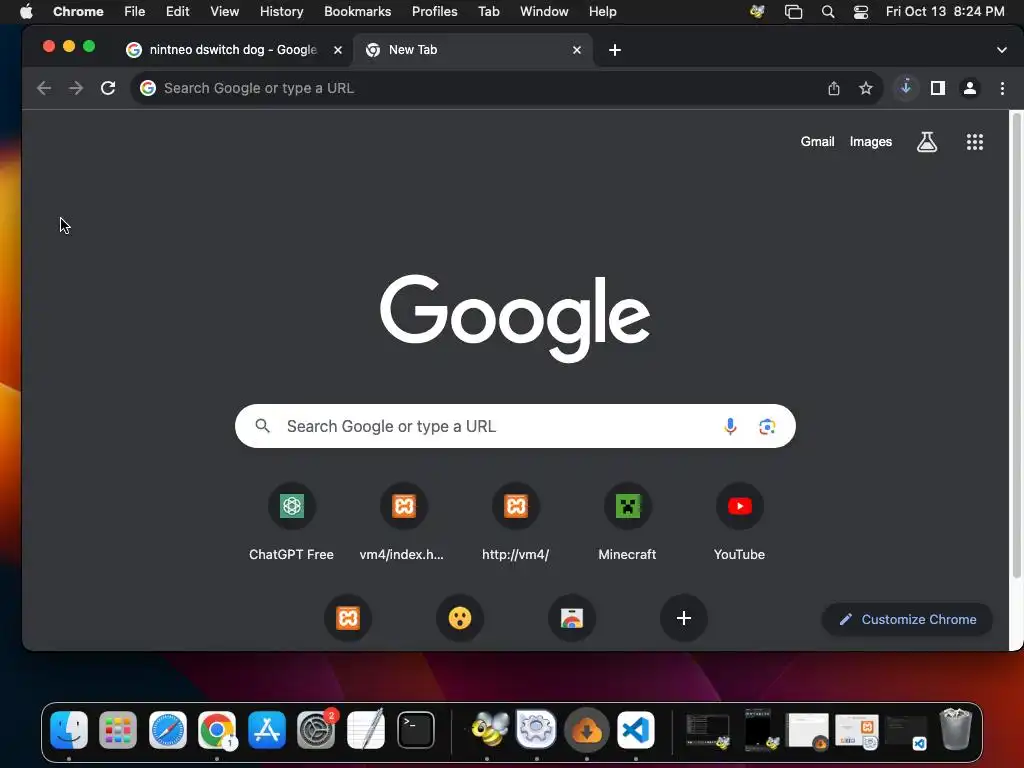Open the Images link

tap(871, 142)
